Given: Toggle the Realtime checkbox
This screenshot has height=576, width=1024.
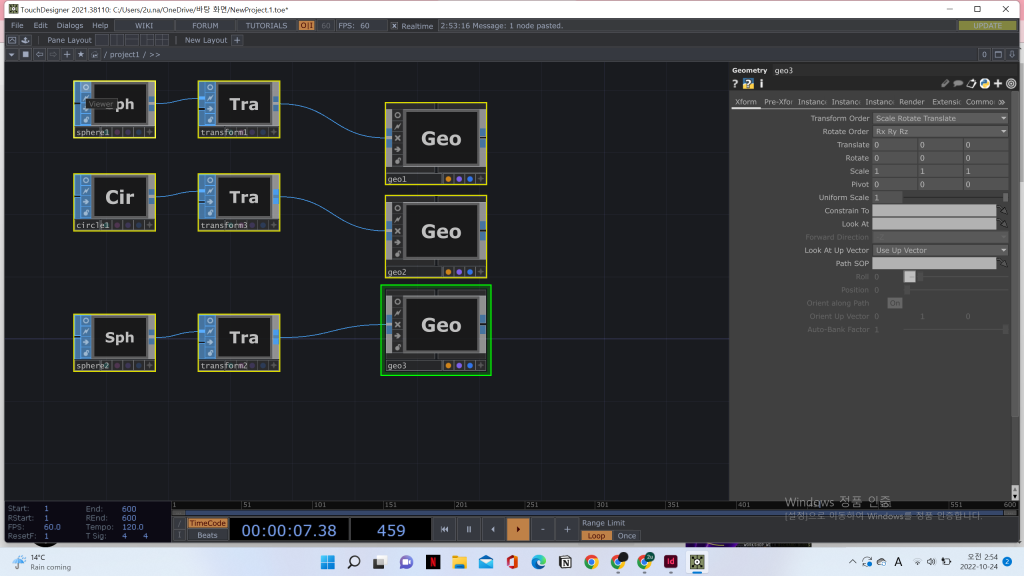Looking at the screenshot, I should (x=394, y=25).
